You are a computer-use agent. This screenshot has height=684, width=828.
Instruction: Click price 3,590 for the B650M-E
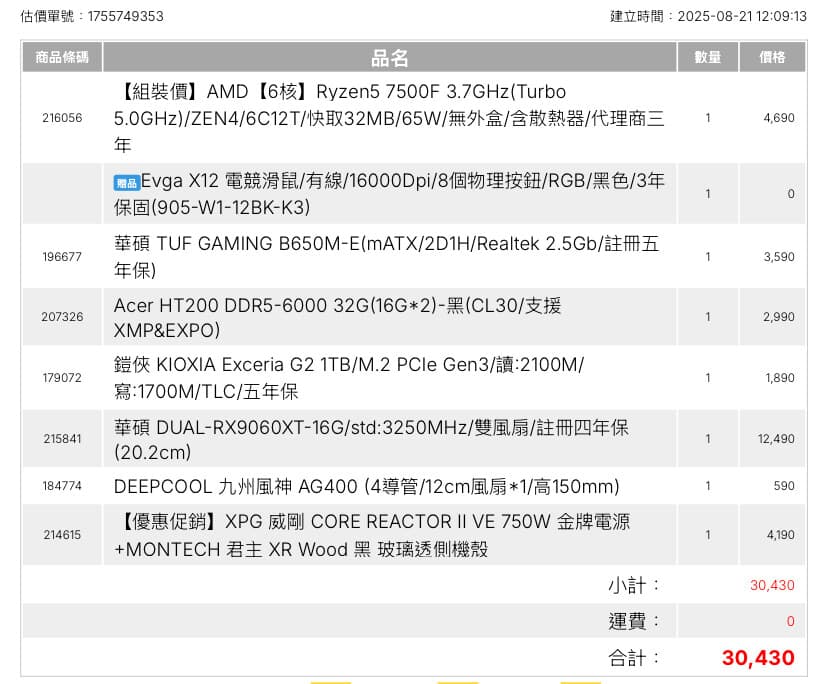coord(779,257)
